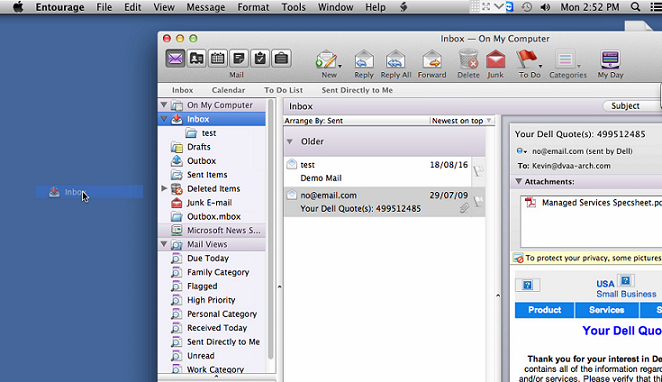The width and height of the screenshot is (662, 382).
Task: Open the Tasks view icon
Action: coord(260,58)
